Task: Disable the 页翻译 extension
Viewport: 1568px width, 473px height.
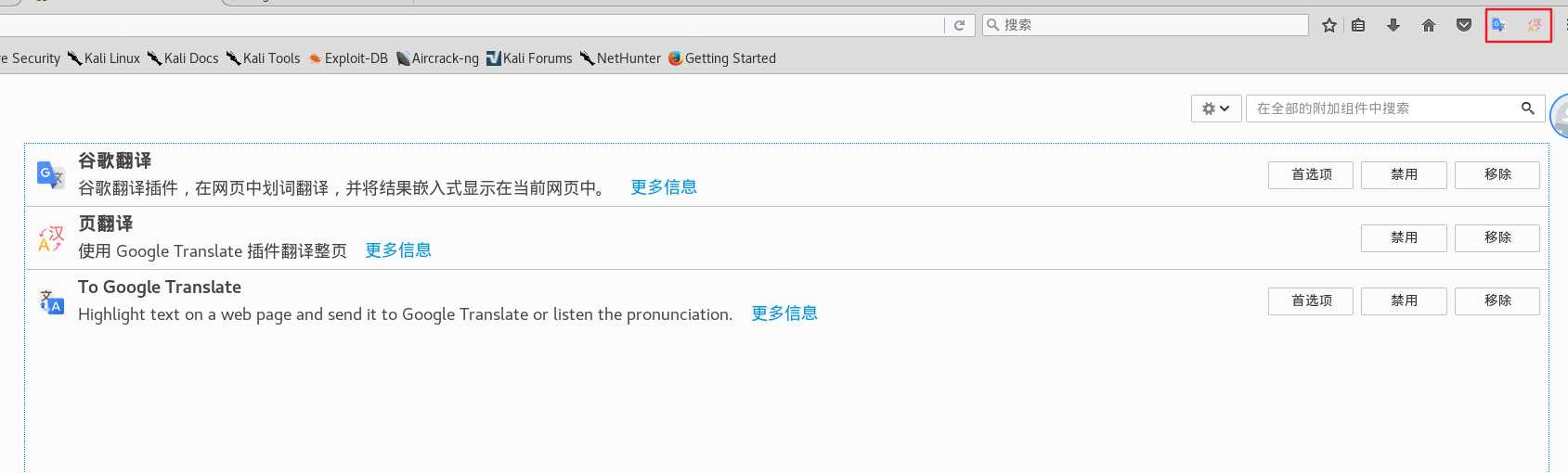Action: [1404, 237]
